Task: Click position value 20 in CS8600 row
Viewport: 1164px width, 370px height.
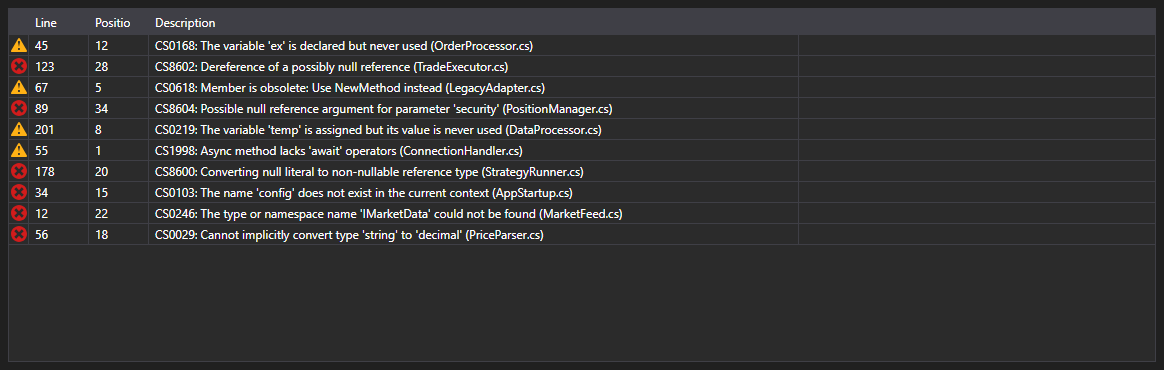Action: (x=119, y=172)
